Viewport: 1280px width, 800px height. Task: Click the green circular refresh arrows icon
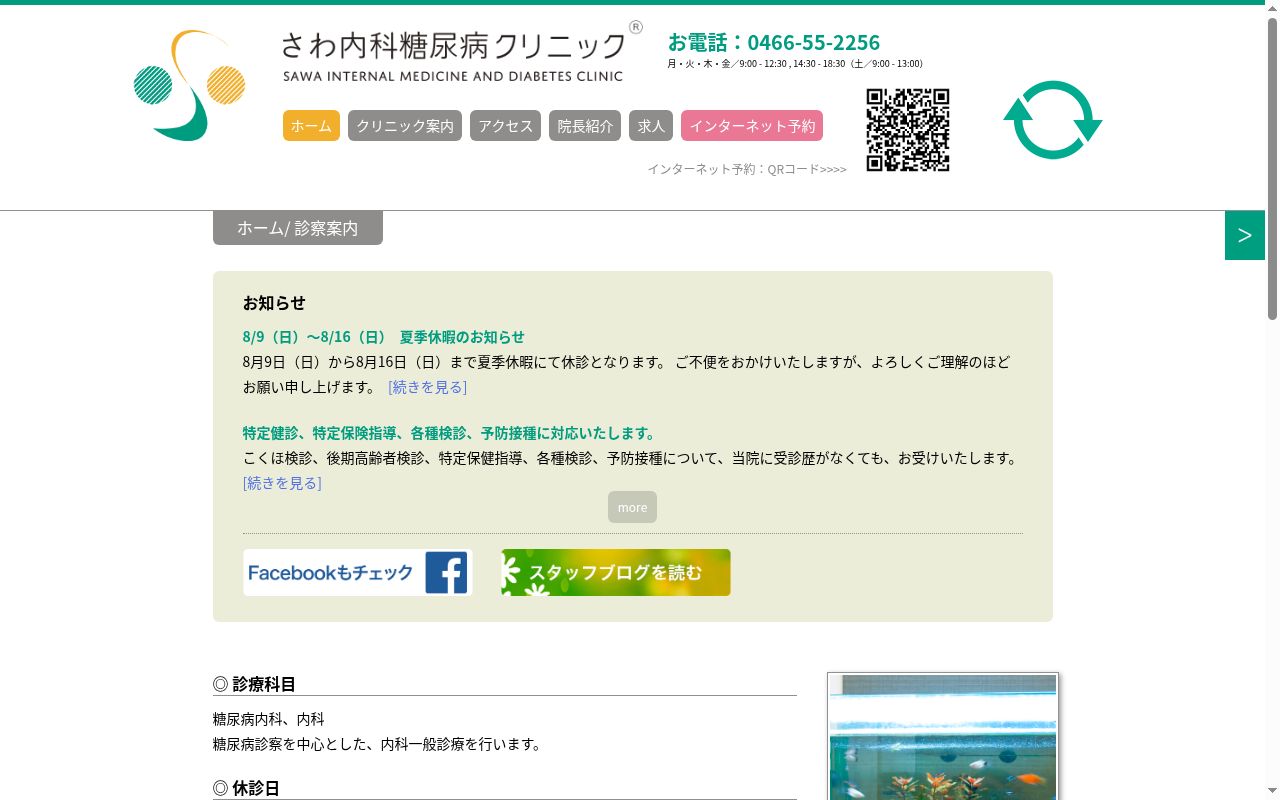1053,119
